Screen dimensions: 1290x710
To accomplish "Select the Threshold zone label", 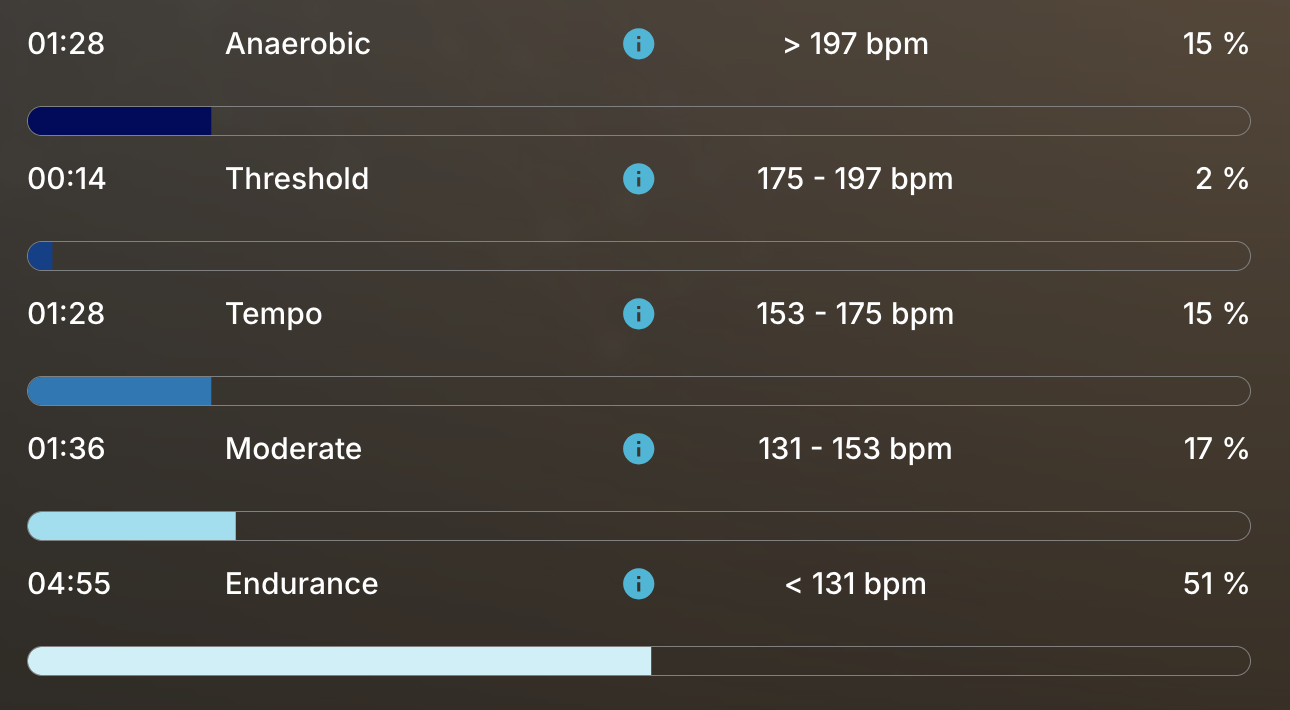I will 297,179.
